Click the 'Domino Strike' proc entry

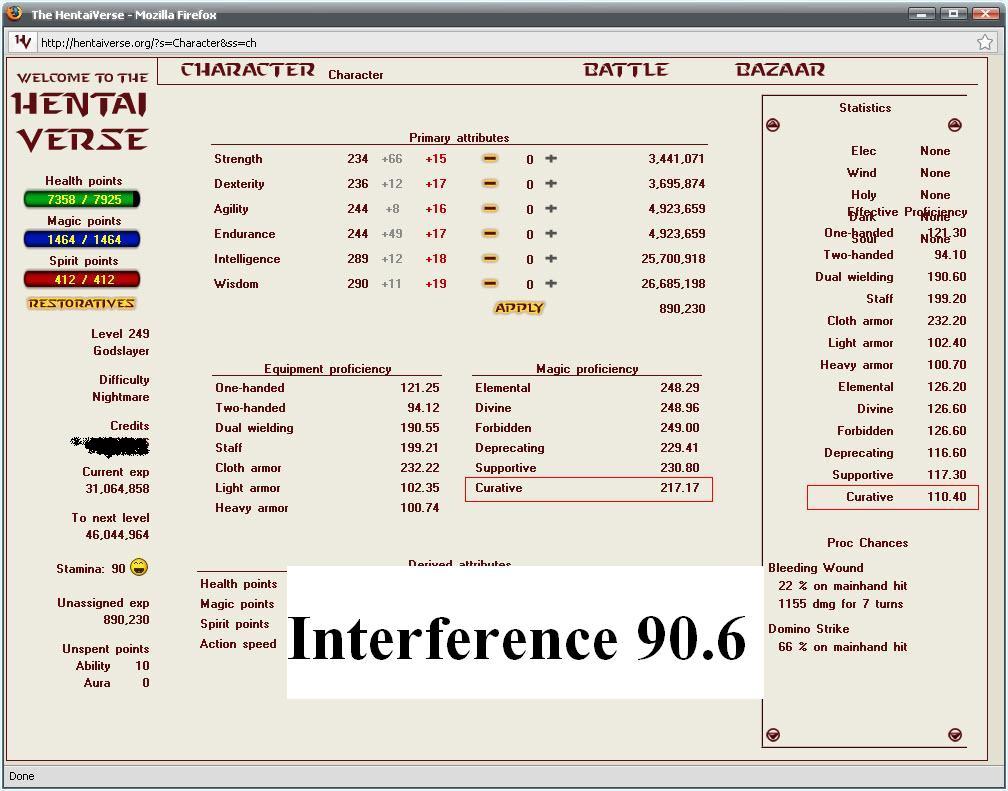[x=808, y=629]
